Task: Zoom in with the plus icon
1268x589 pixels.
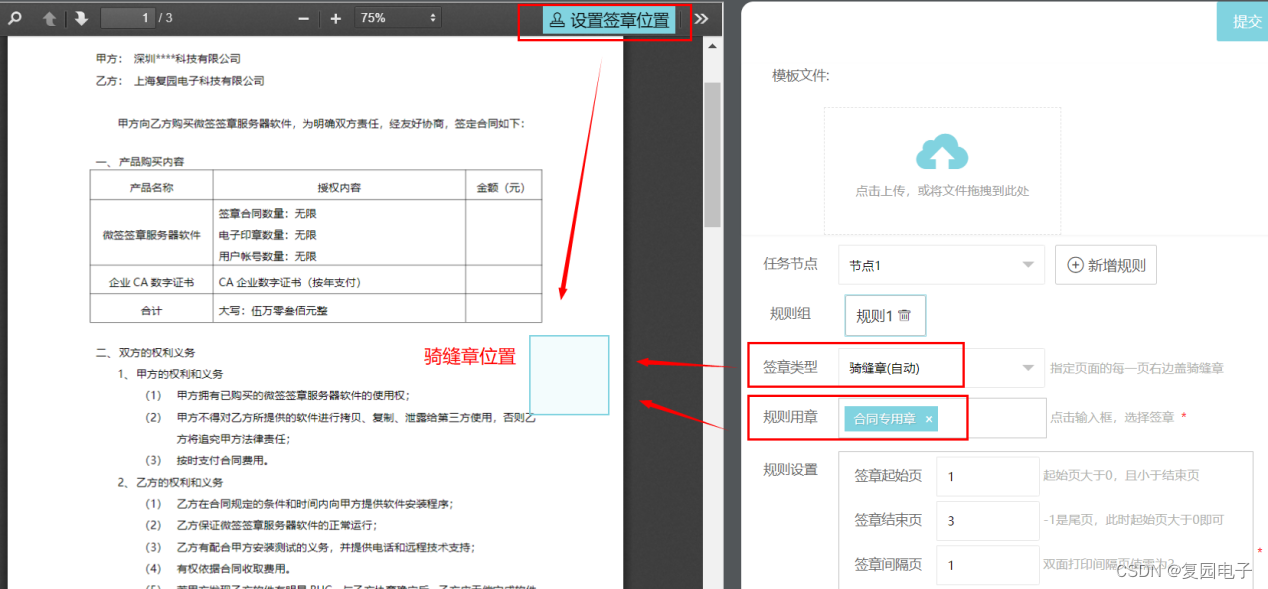Action: click(336, 18)
